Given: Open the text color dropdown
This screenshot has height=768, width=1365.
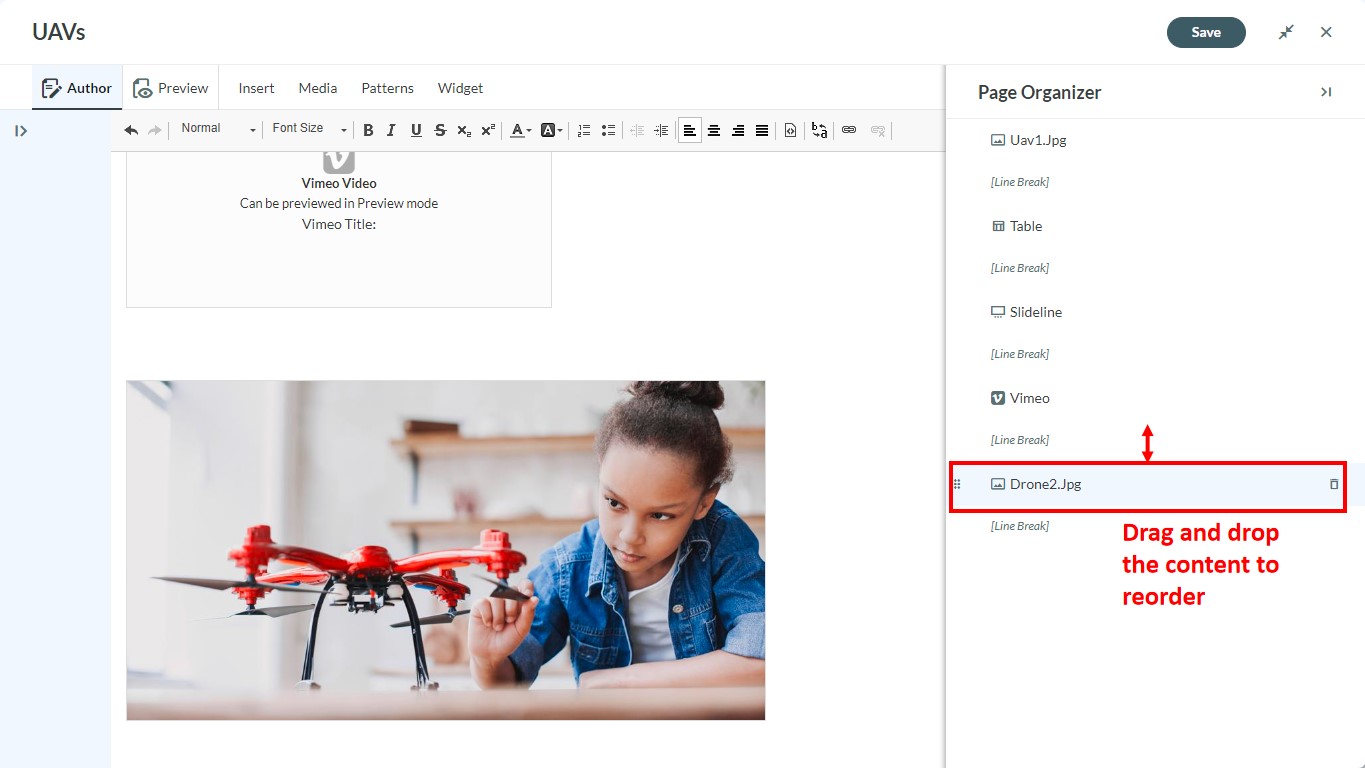Looking at the screenshot, I should click(x=520, y=130).
